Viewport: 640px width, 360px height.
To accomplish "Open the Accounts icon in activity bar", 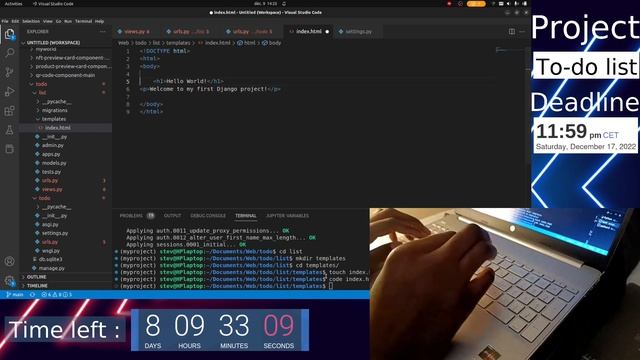I will [x=9, y=261].
